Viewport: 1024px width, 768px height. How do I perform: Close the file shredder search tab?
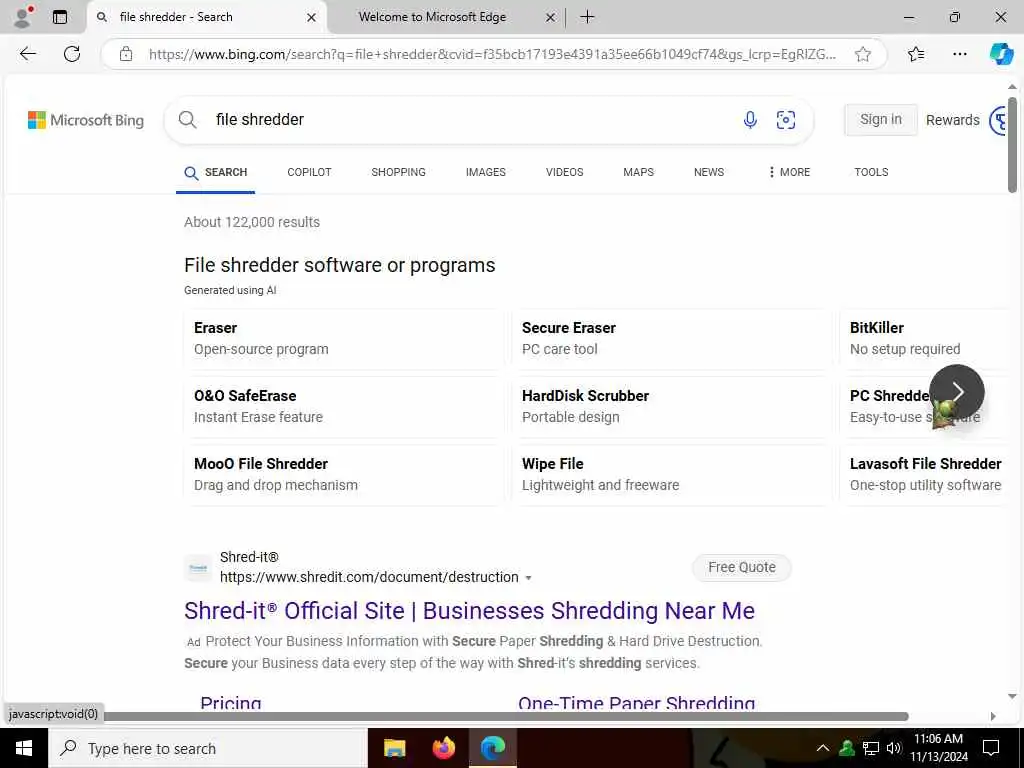pos(312,18)
